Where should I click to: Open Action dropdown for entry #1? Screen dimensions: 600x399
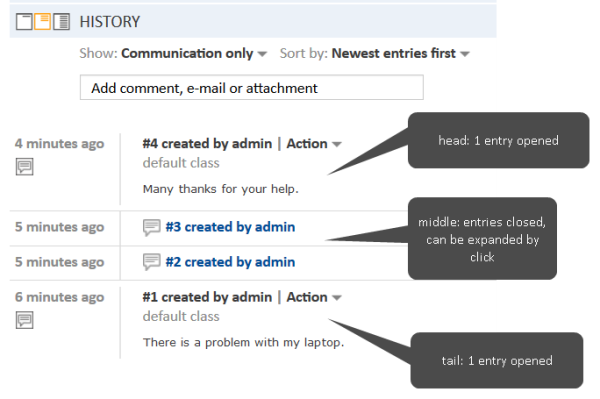pos(314,297)
